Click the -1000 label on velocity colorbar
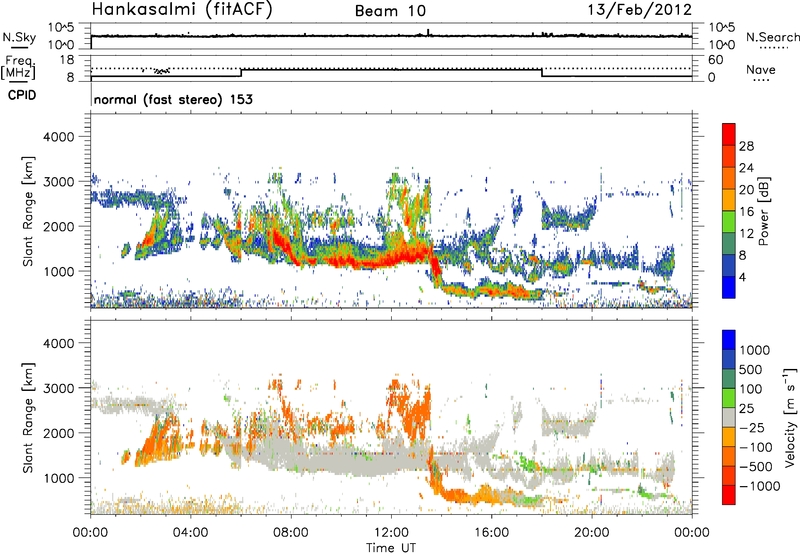Image resolution: width=800 pixels, height=554 pixels. 760,486
